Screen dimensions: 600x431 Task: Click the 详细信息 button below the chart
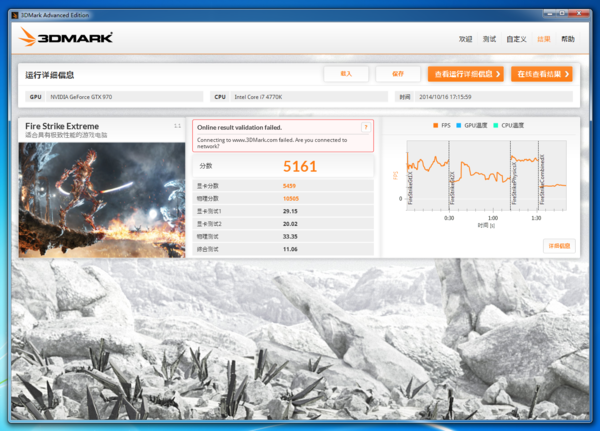click(x=559, y=246)
